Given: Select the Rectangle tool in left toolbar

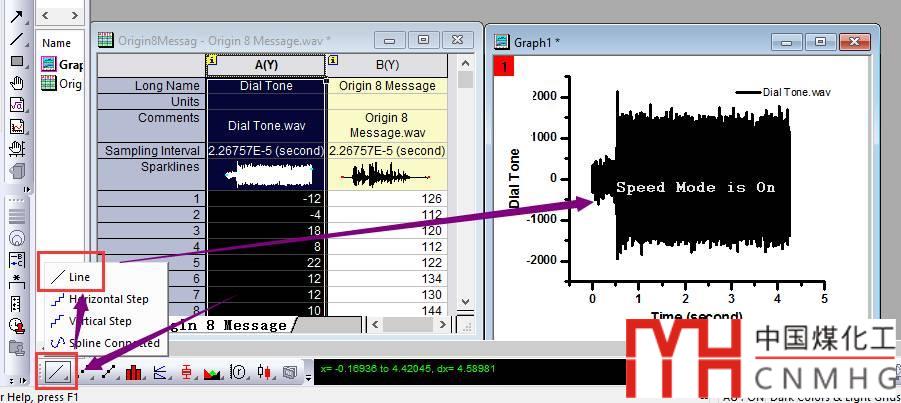Looking at the screenshot, I should tap(16, 61).
